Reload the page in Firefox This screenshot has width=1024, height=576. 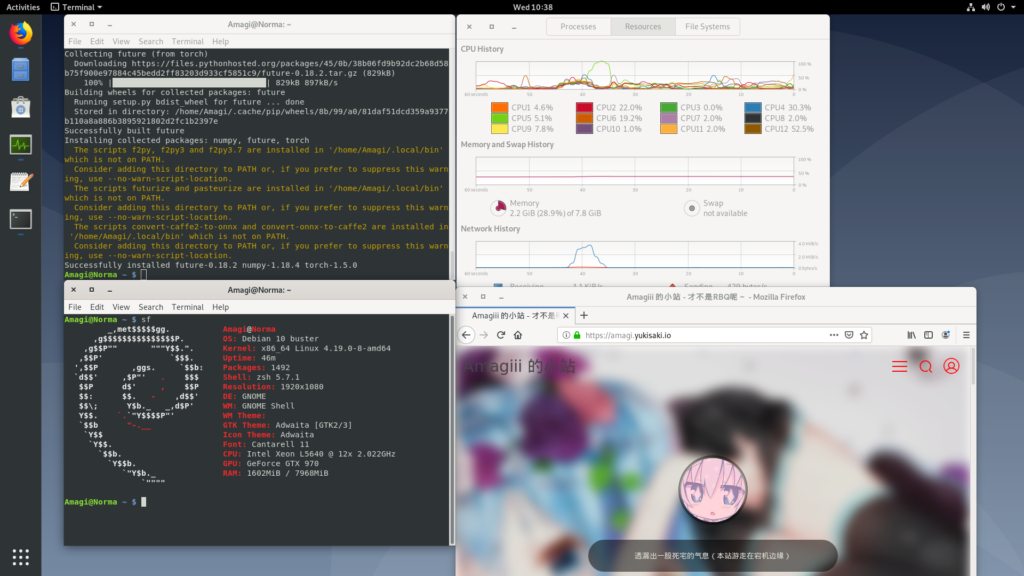[501, 335]
